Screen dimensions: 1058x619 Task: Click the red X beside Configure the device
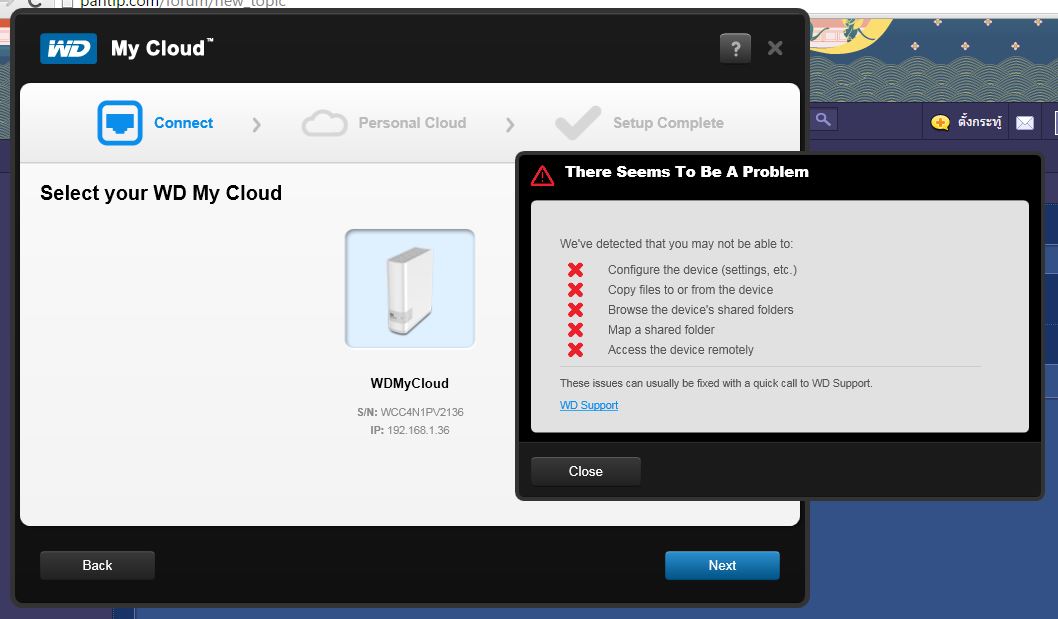pyautogui.click(x=576, y=270)
